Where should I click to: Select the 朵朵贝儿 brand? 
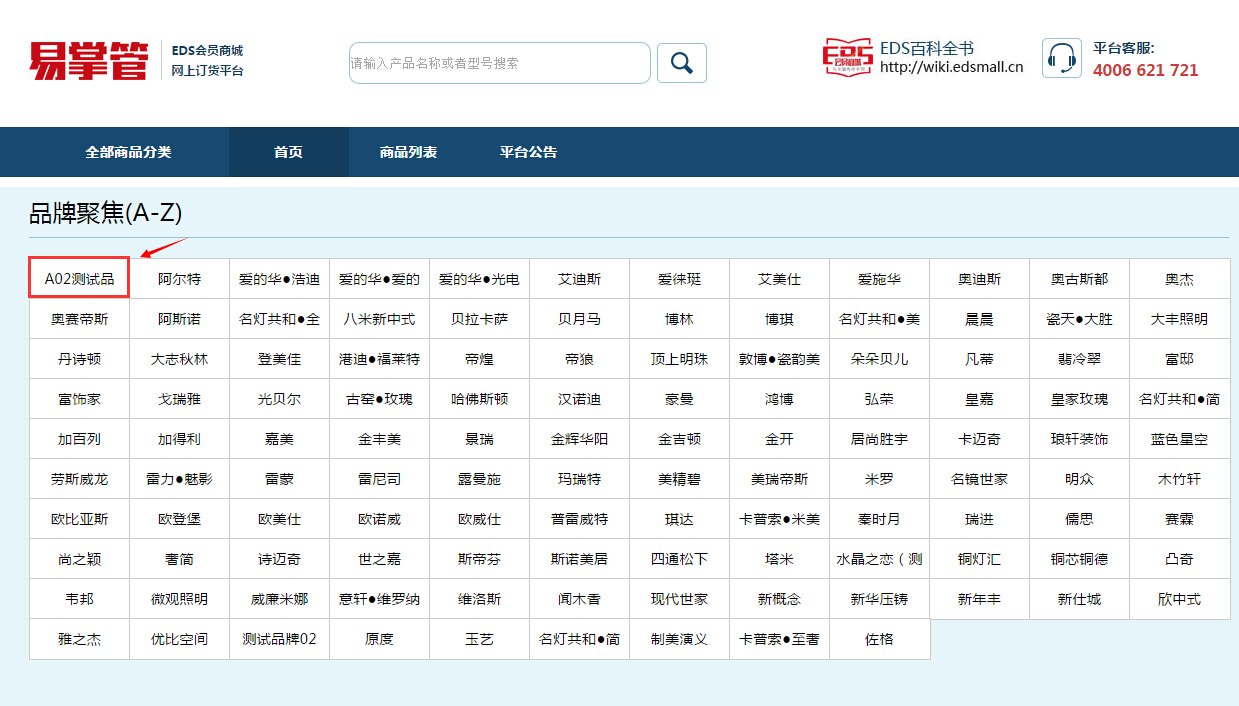880,359
